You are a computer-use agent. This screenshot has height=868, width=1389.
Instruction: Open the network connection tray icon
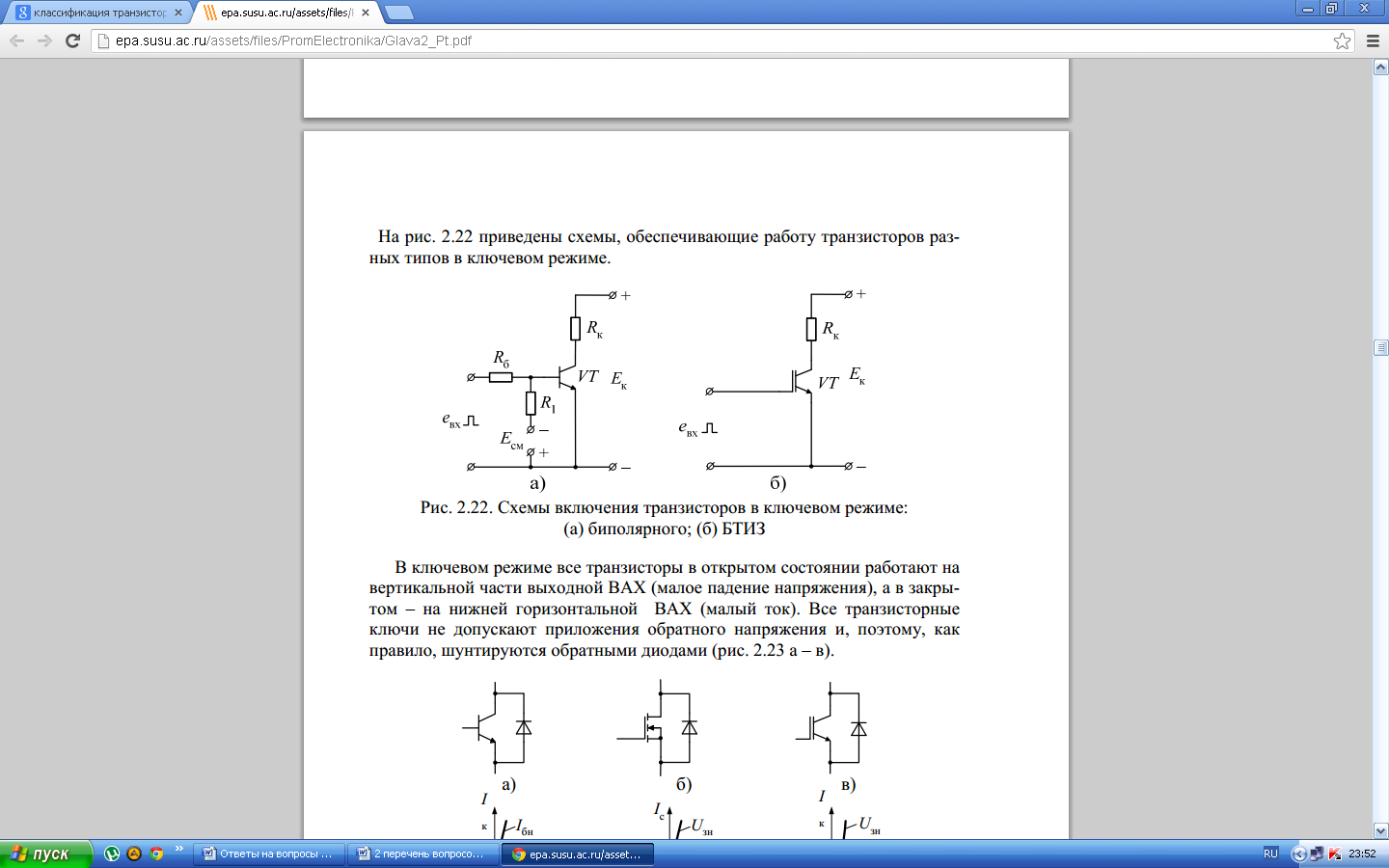(x=1317, y=854)
